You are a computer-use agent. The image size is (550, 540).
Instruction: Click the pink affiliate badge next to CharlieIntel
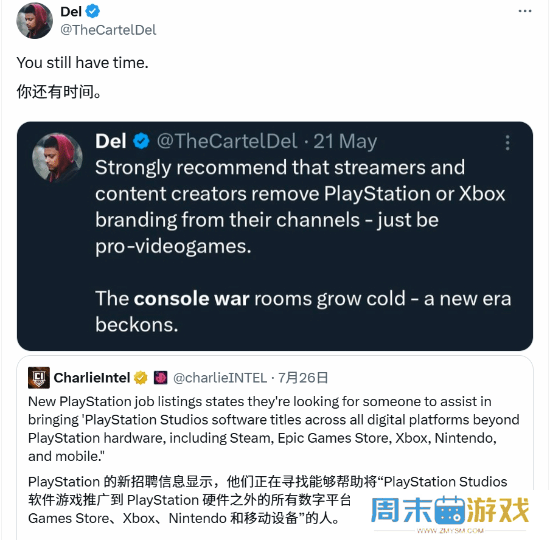(x=160, y=378)
